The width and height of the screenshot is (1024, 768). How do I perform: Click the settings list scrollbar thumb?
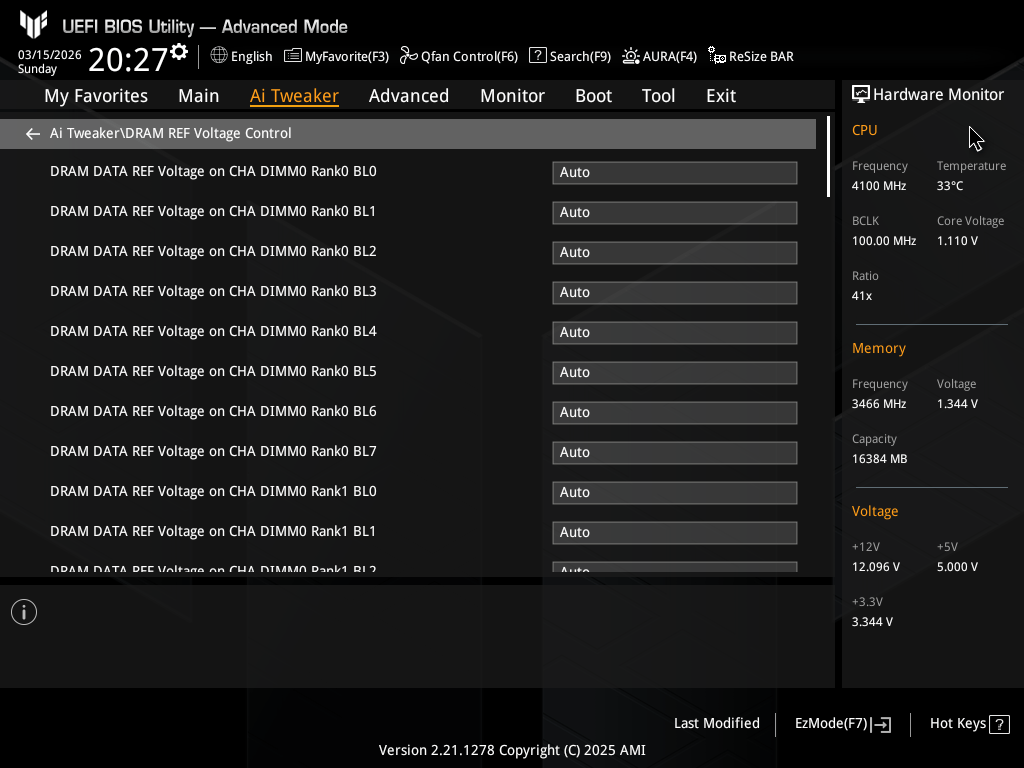pos(828,157)
